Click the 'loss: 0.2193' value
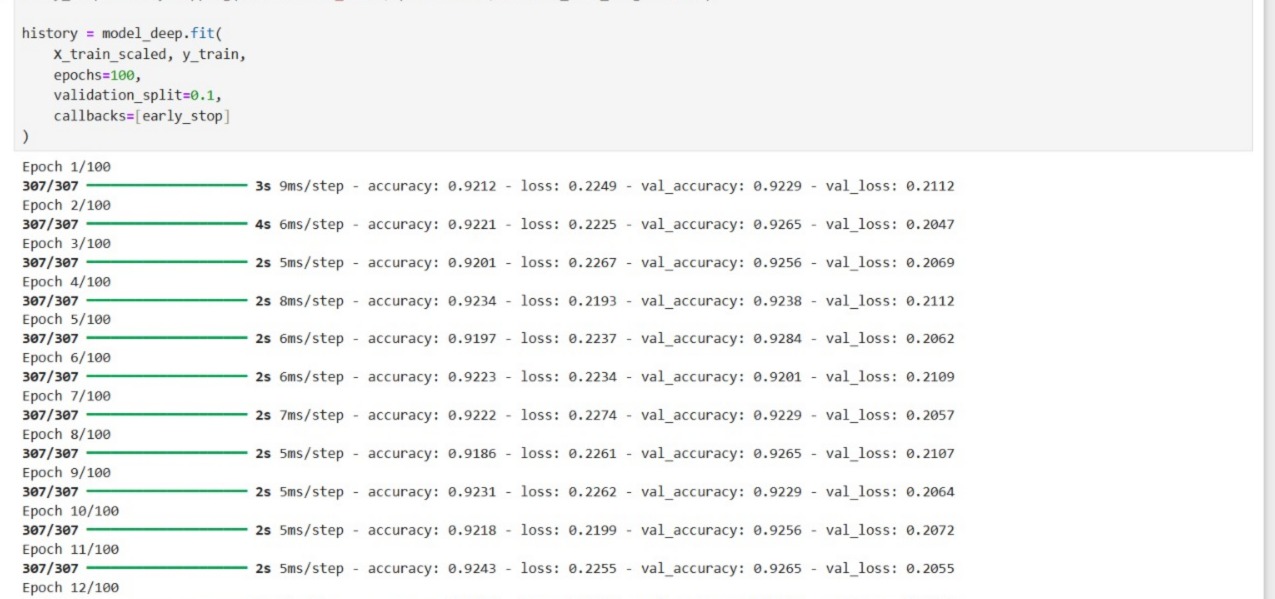1275x599 pixels. pos(569,301)
